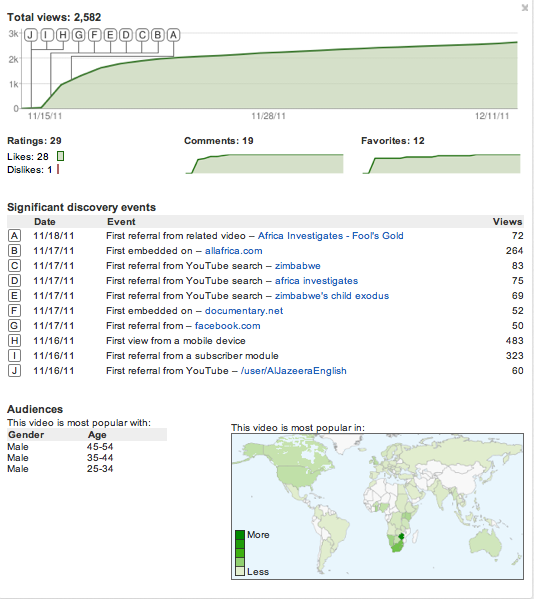The height and width of the screenshot is (599, 534).
Task: Click the 'Total views: 2,582' heading
Action: click(x=54, y=17)
